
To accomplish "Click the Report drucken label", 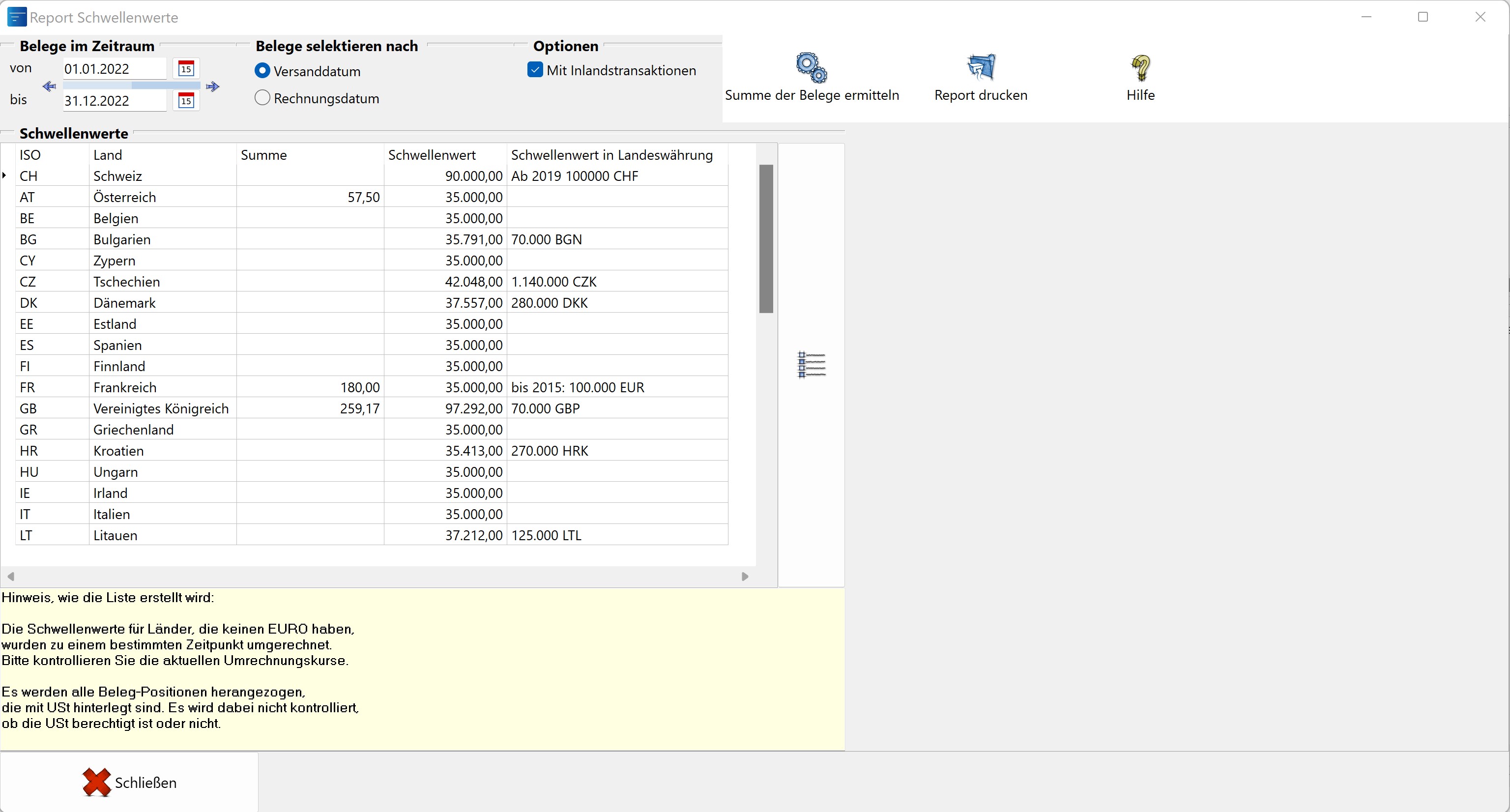I will coord(981,95).
